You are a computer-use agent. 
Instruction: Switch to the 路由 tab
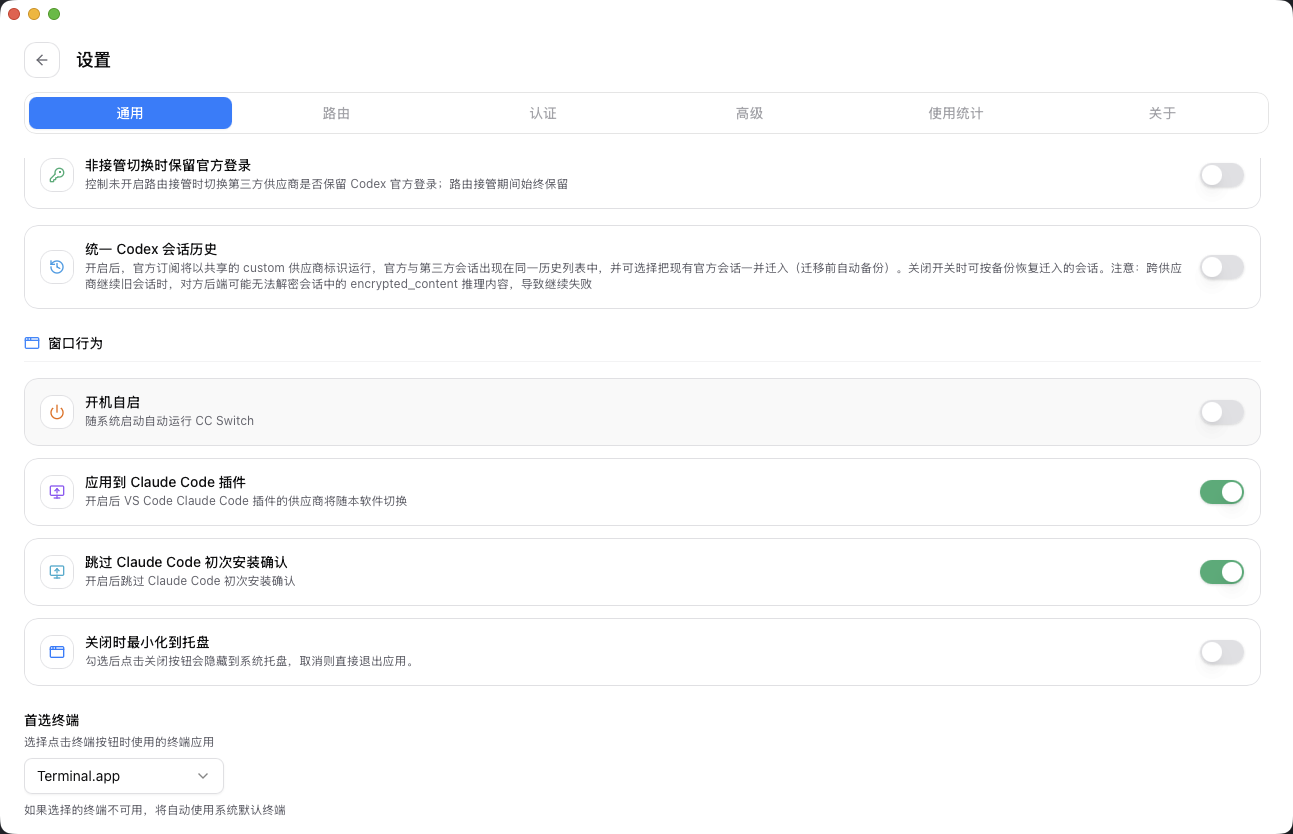click(x=337, y=113)
